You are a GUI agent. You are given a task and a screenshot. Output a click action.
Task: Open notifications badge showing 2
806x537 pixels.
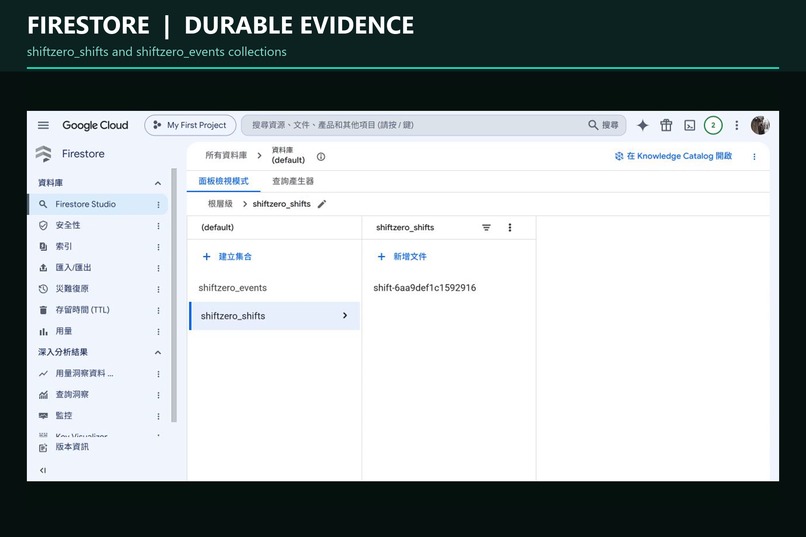coord(713,125)
